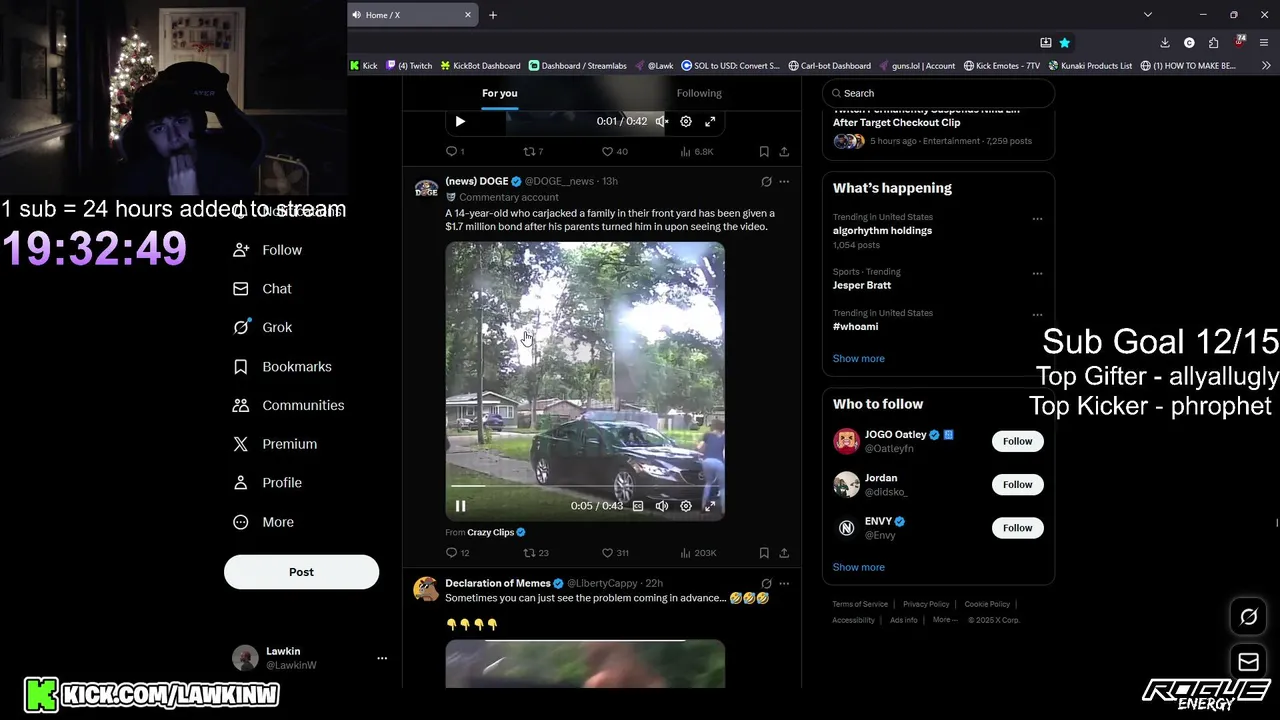Image resolution: width=1280 pixels, height=720 pixels.
Task: Open DOGE news profile avatar
Action: coord(426,189)
